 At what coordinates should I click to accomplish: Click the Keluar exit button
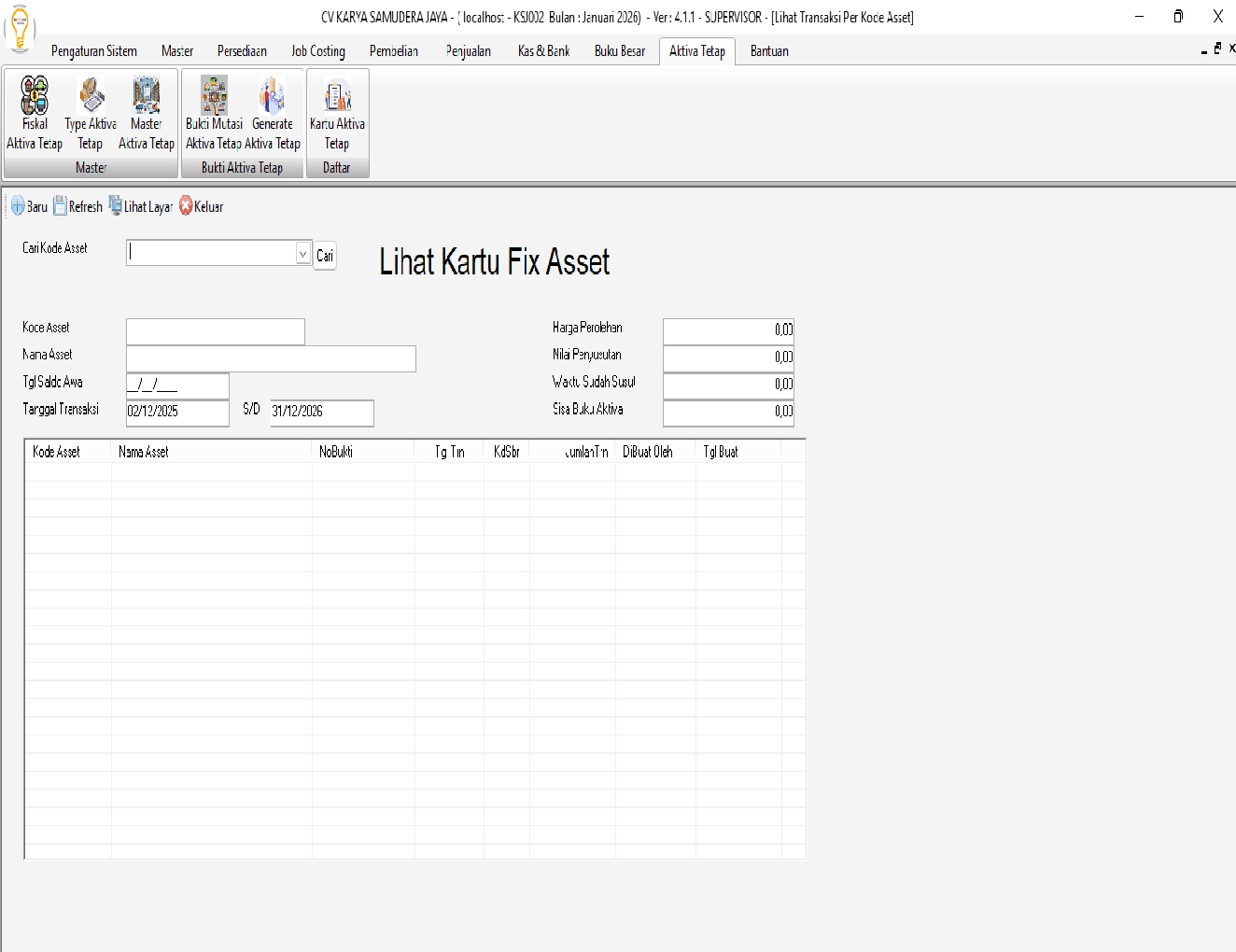click(x=201, y=206)
